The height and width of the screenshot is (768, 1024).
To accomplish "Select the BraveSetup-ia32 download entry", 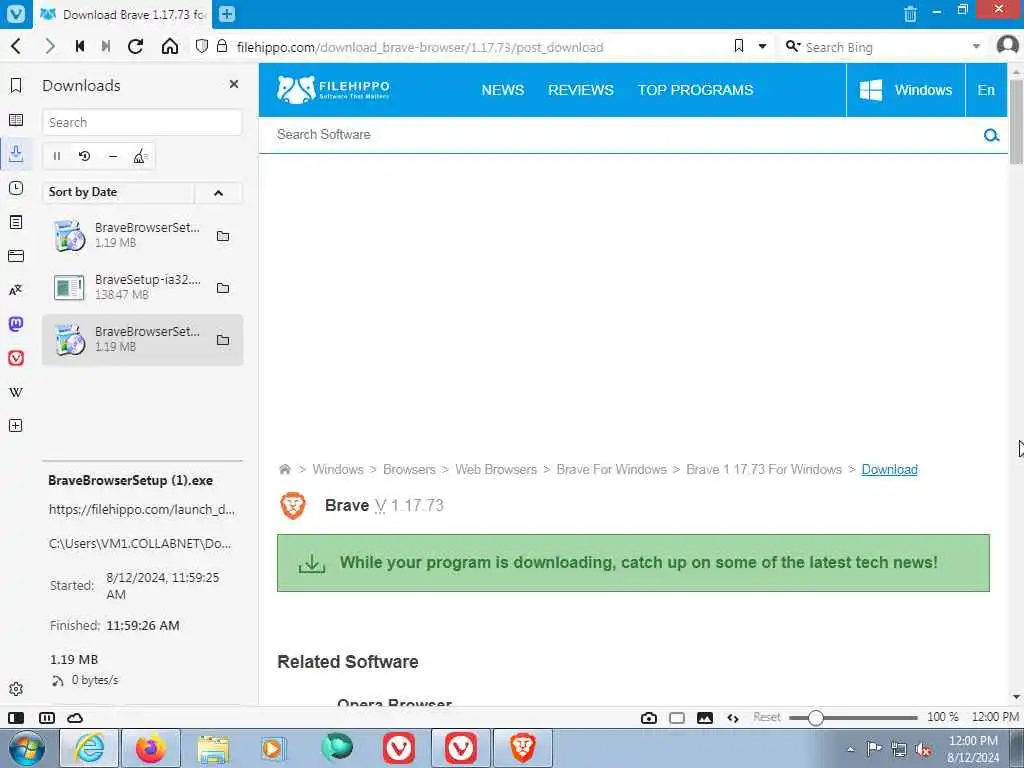I will 142,287.
